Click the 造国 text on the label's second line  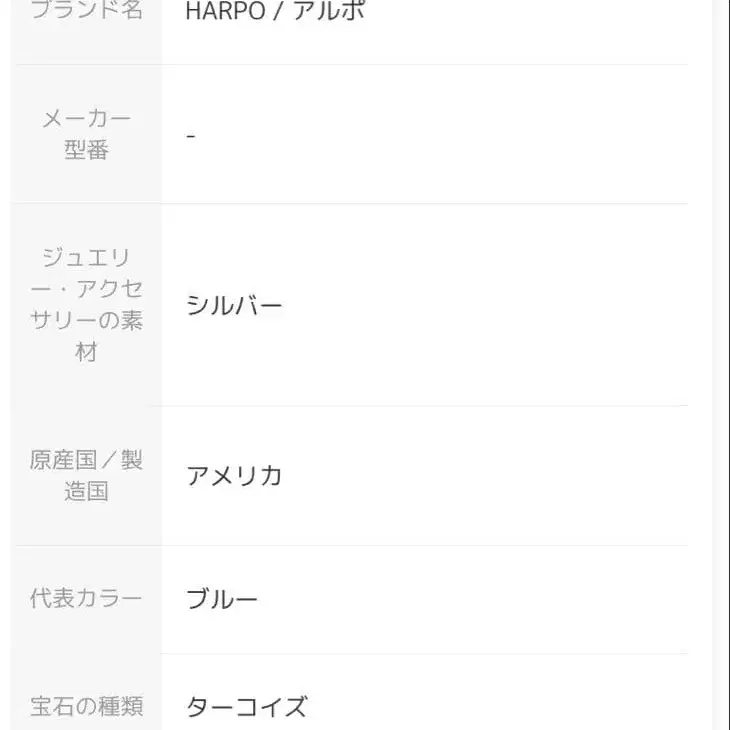coord(86,491)
